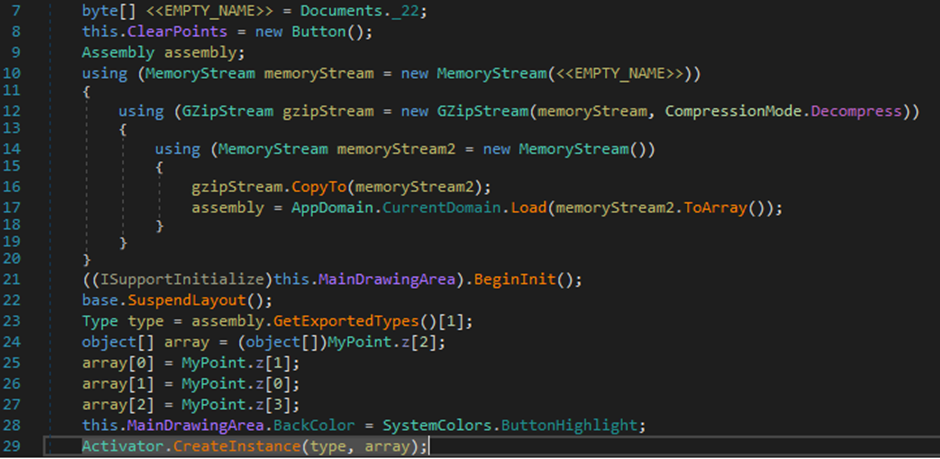Click the Documents identifier on line 7
Screen dimensions: 940x459
[341, 11]
